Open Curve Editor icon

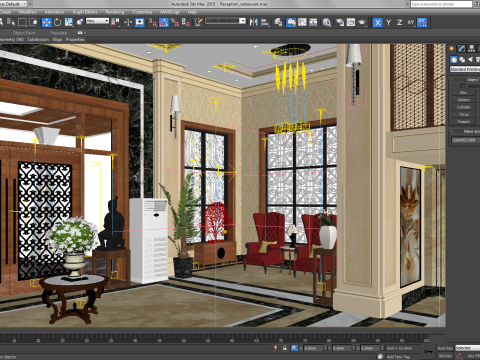click(x=302, y=22)
